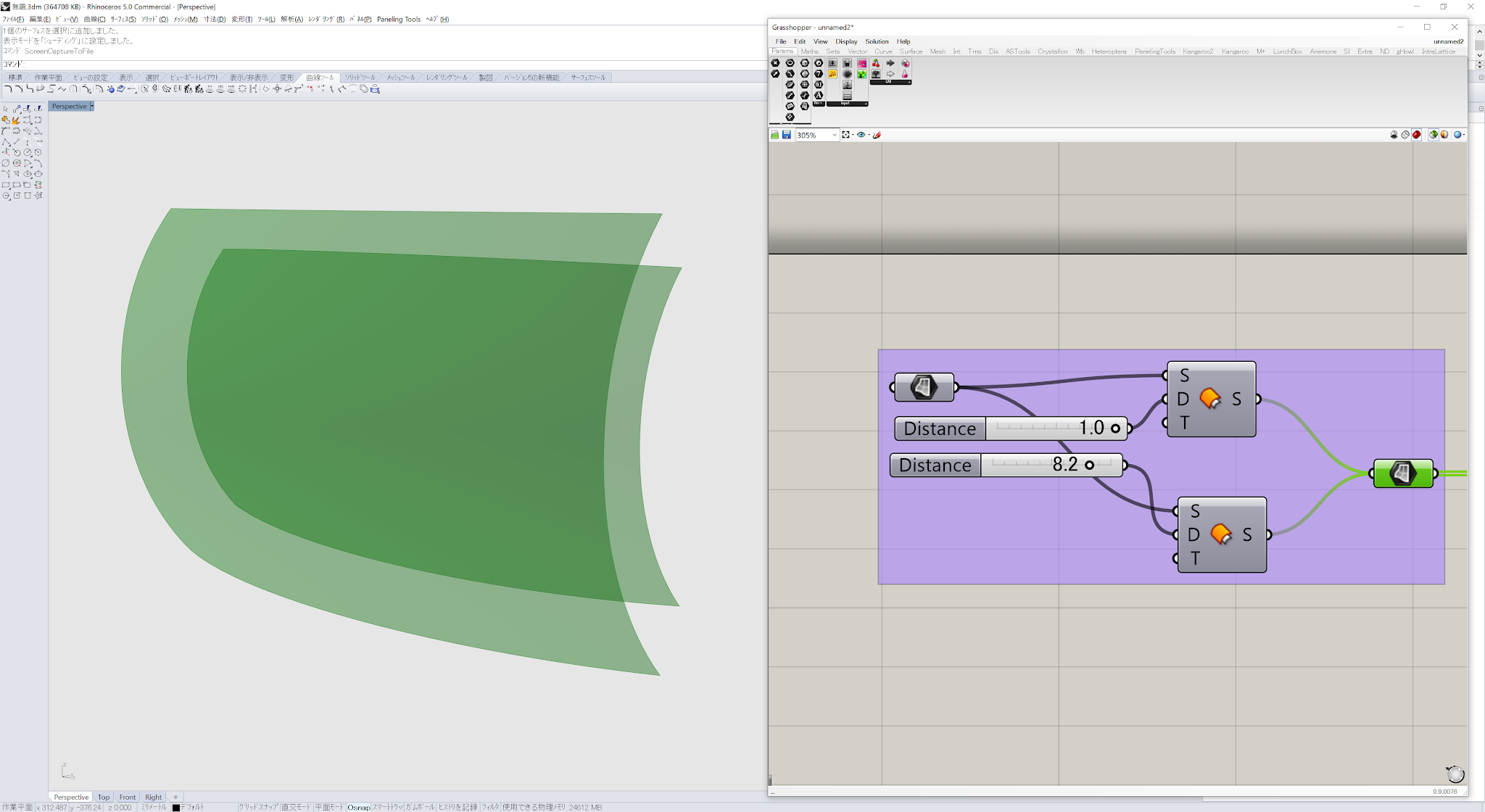Click the grey input Surface parameter node
Screen dimensions: 1485x812
pyautogui.click(x=923, y=387)
